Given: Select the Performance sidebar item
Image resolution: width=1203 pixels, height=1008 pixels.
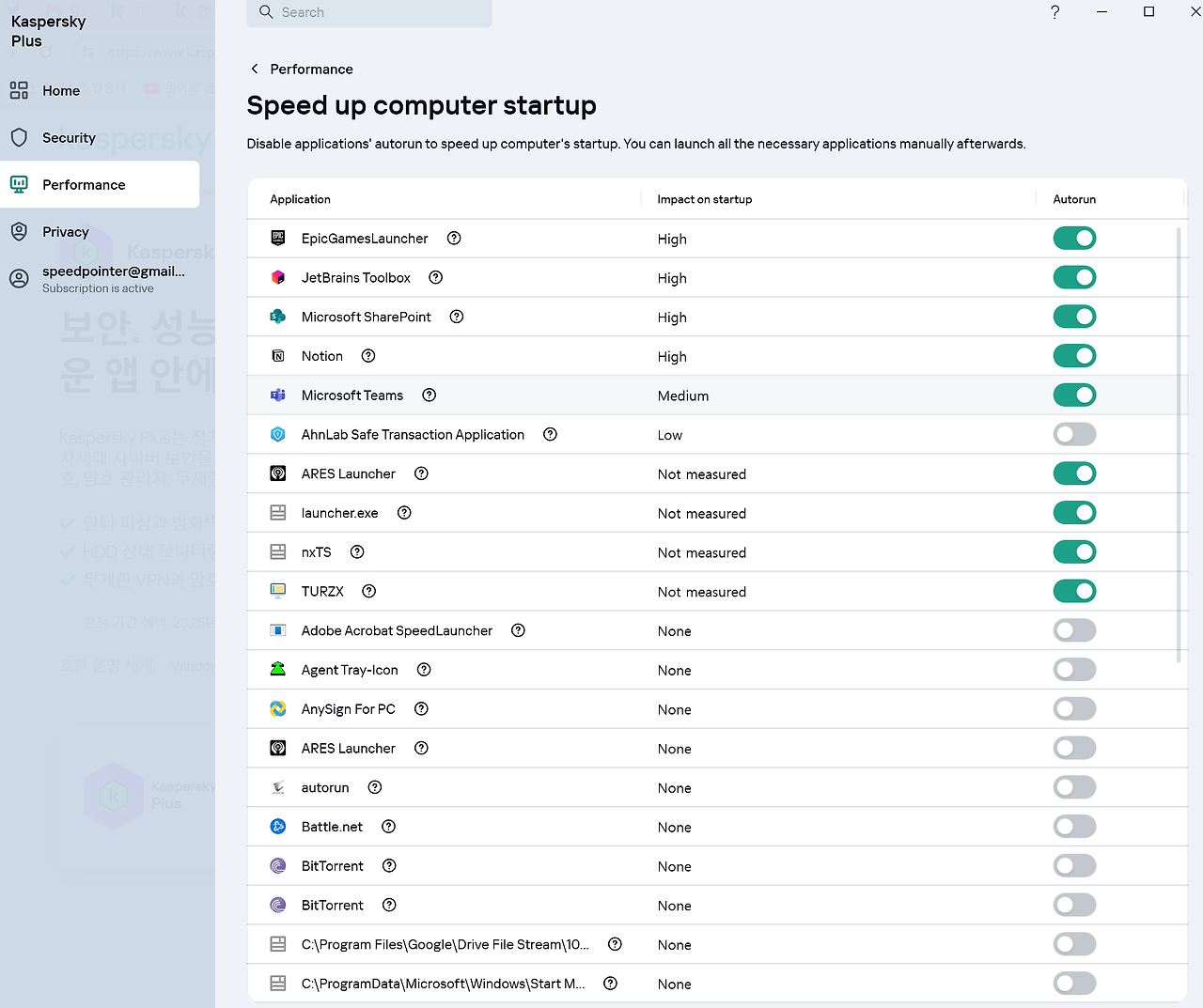Looking at the screenshot, I should (x=100, y=184).
